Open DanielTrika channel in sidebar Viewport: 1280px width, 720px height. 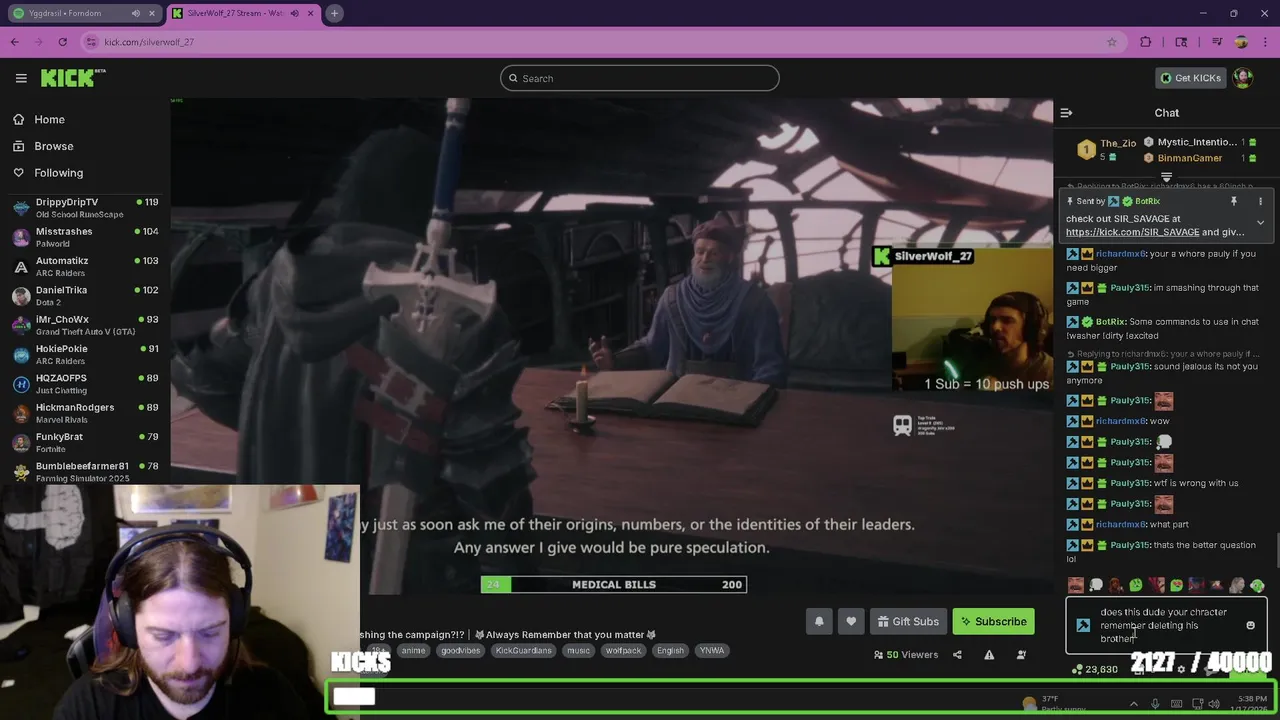pyautogui.click(x=85, y=296)
